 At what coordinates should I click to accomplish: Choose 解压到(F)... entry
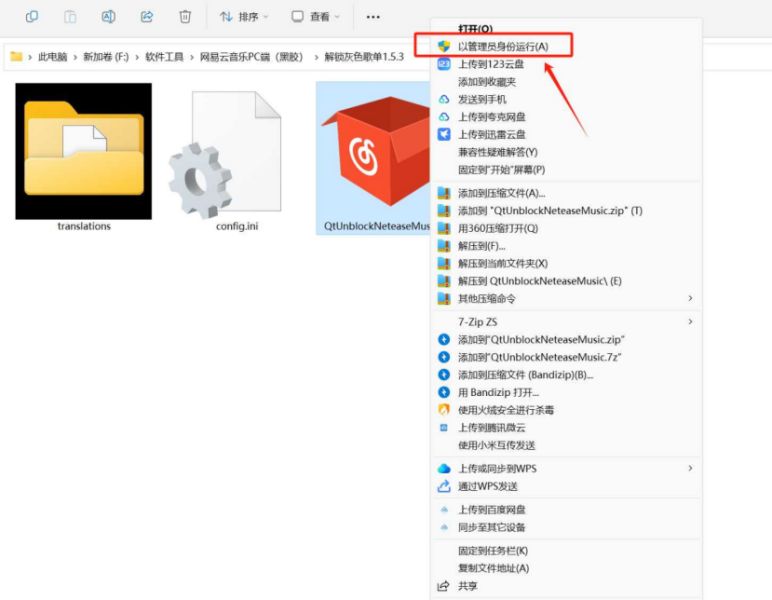pos(566,246)
